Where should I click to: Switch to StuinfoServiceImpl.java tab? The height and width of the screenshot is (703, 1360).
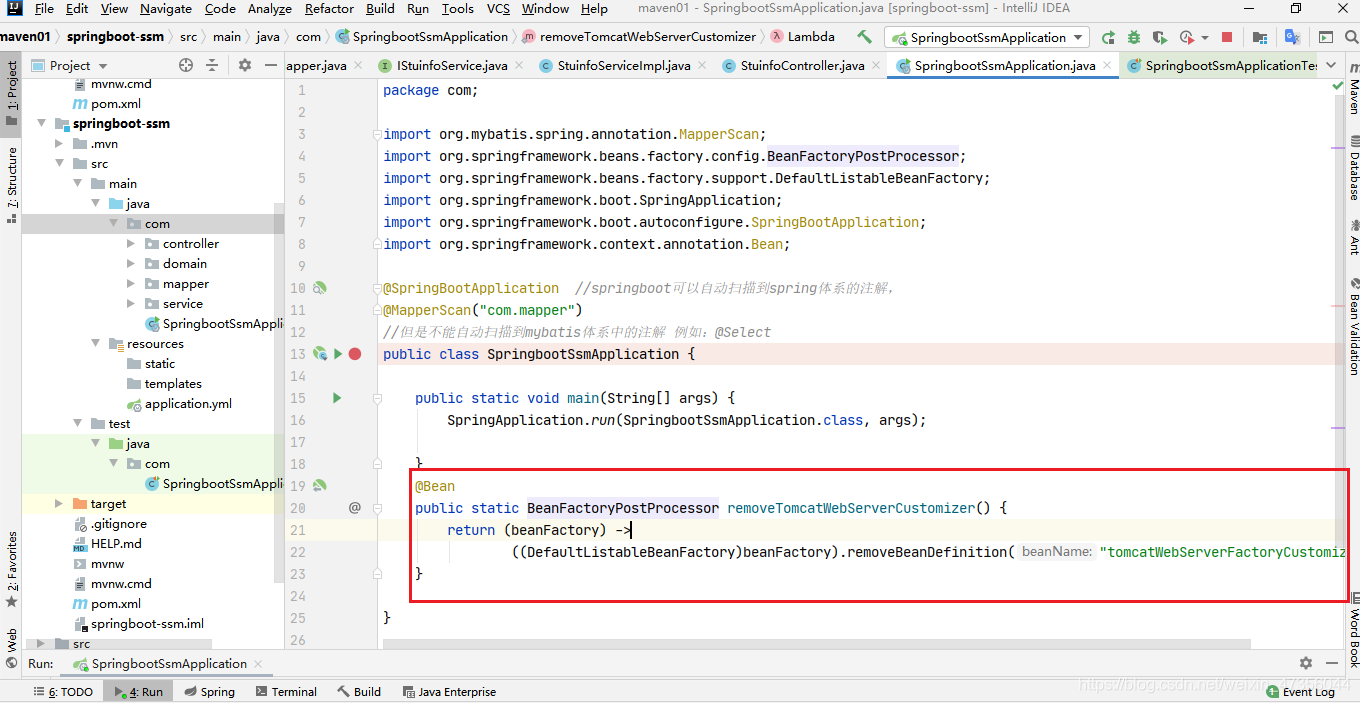pyautogui.click(x=624, y=66)
